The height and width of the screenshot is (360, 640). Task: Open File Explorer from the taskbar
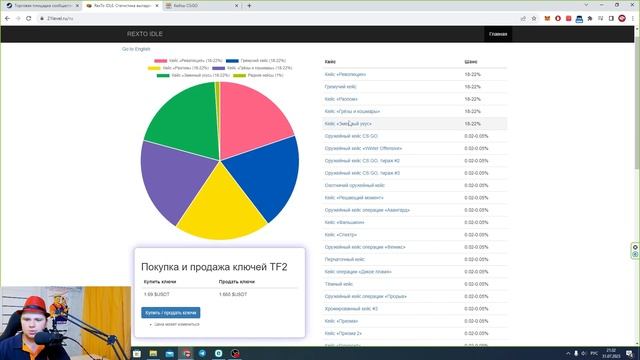153,353
